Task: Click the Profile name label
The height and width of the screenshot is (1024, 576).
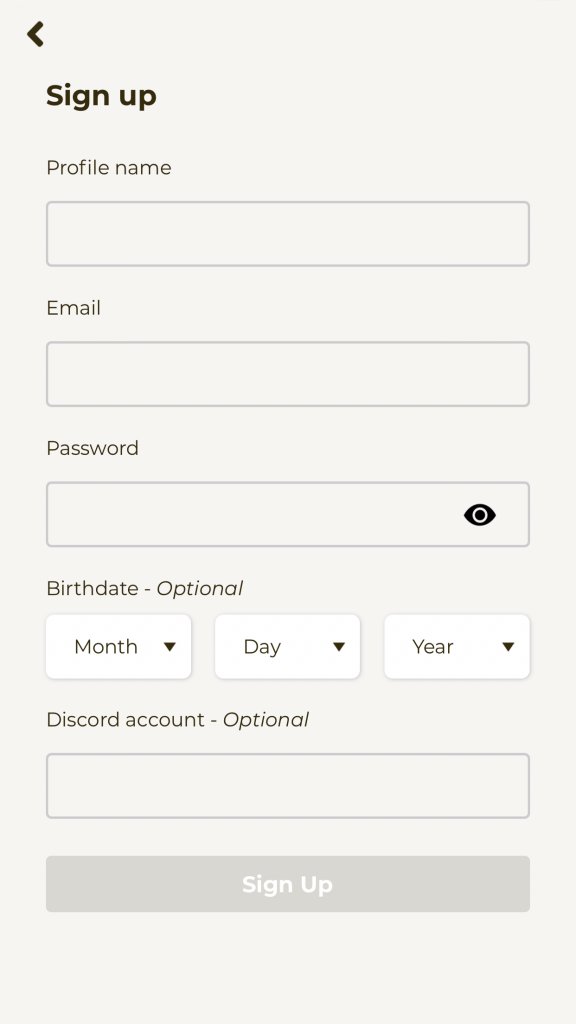Action: coord(109,168)
